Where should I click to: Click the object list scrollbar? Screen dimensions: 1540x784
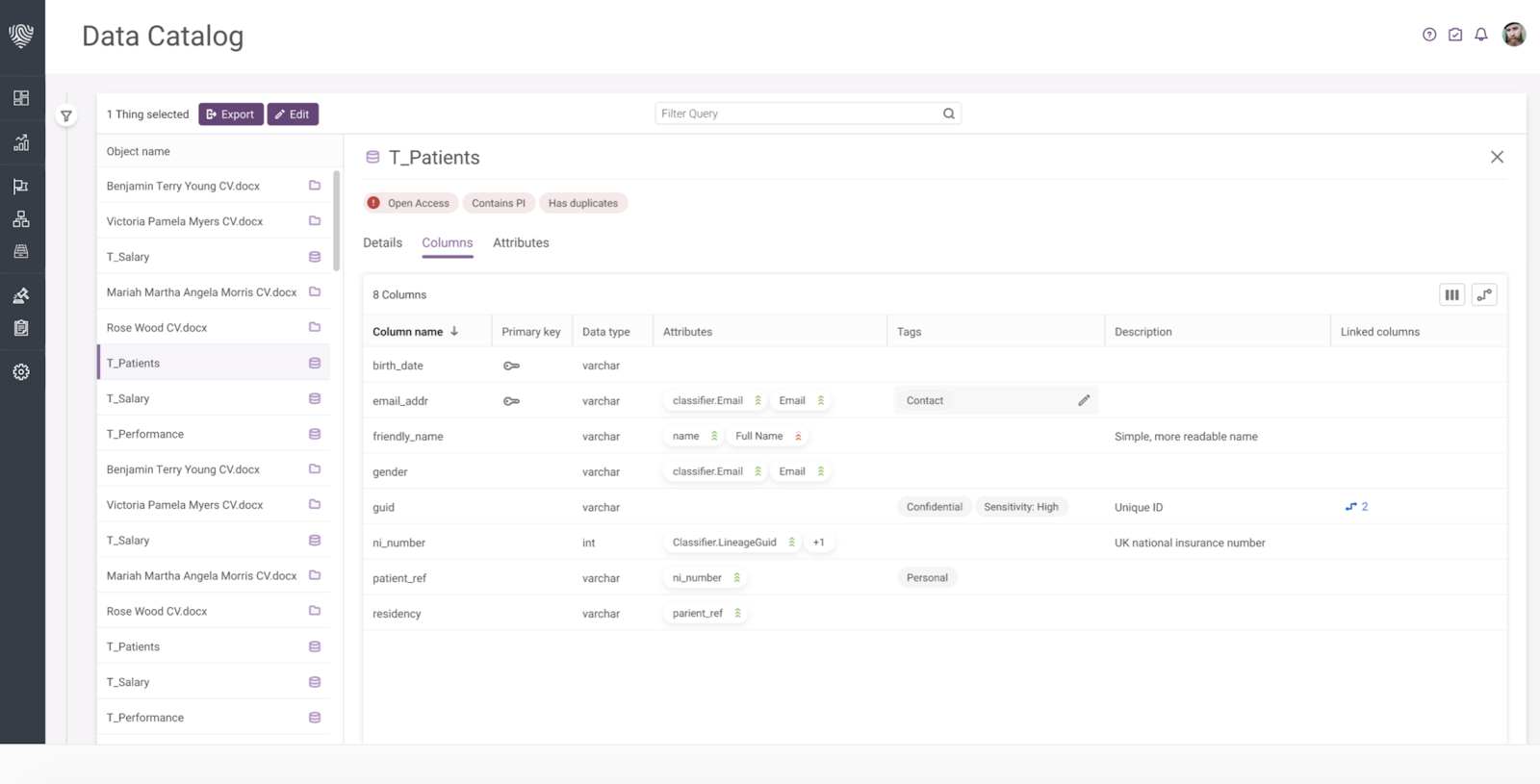(x=336, y=221)
